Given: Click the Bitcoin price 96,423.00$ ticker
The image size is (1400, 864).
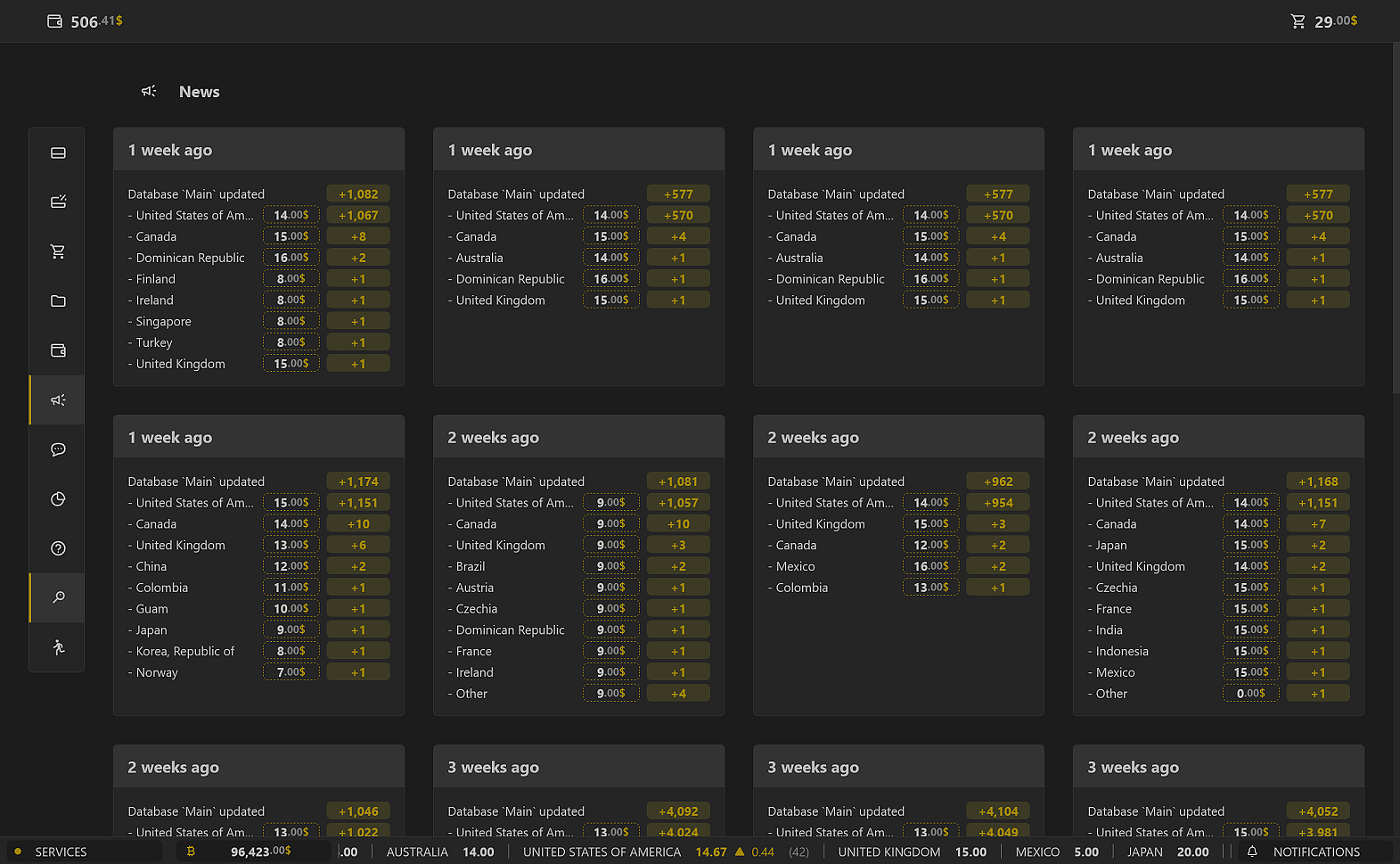Looking at the screenshot, I should pos(259,852).
